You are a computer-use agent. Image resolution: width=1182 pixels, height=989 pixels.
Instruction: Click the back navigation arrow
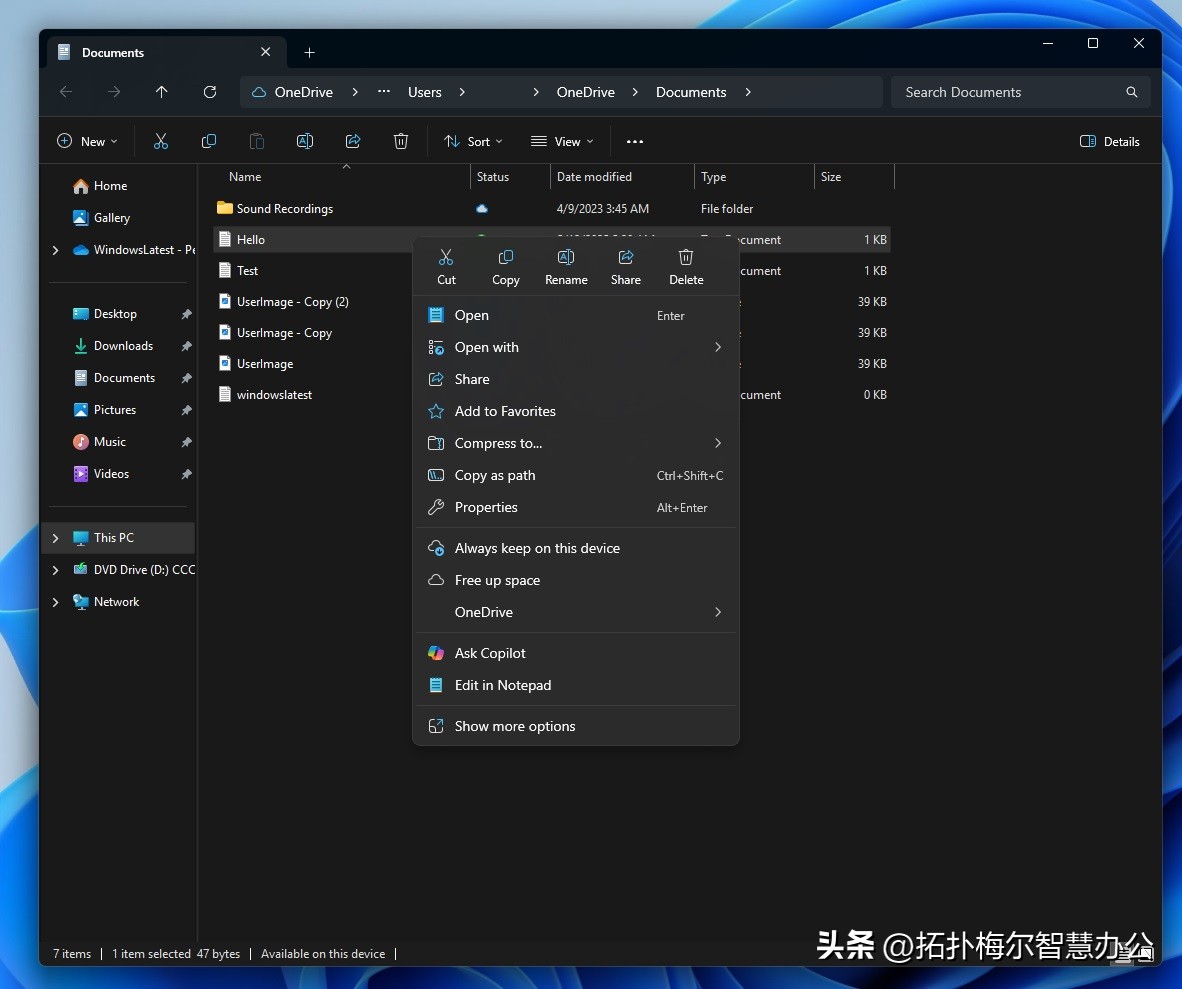click(x=66, y=92)
